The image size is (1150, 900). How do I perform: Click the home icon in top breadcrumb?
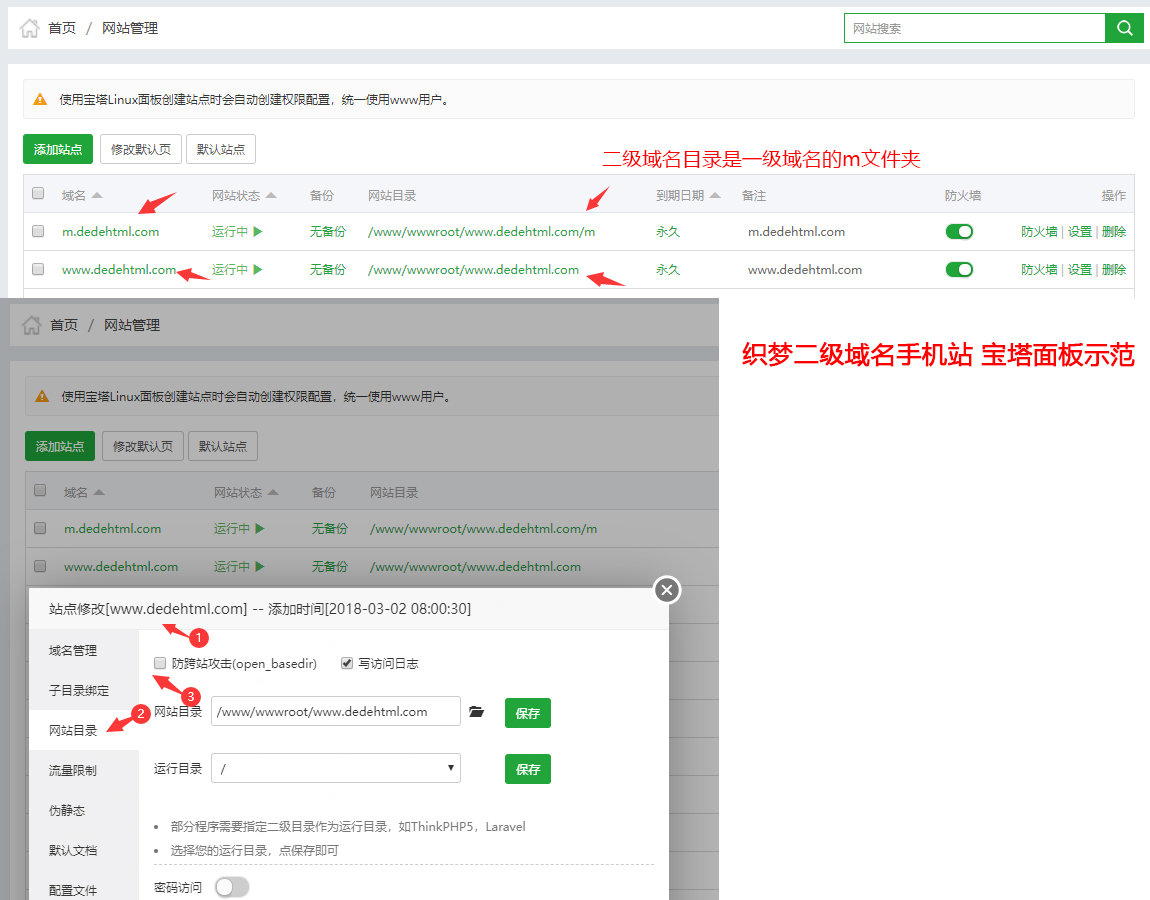30,28
